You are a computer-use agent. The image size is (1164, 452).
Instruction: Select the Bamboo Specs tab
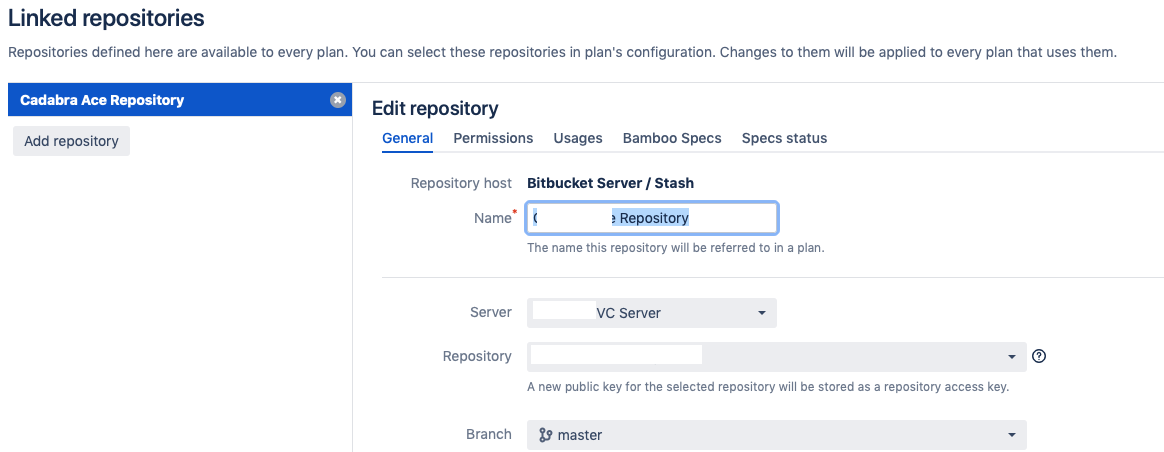point(672,138)
